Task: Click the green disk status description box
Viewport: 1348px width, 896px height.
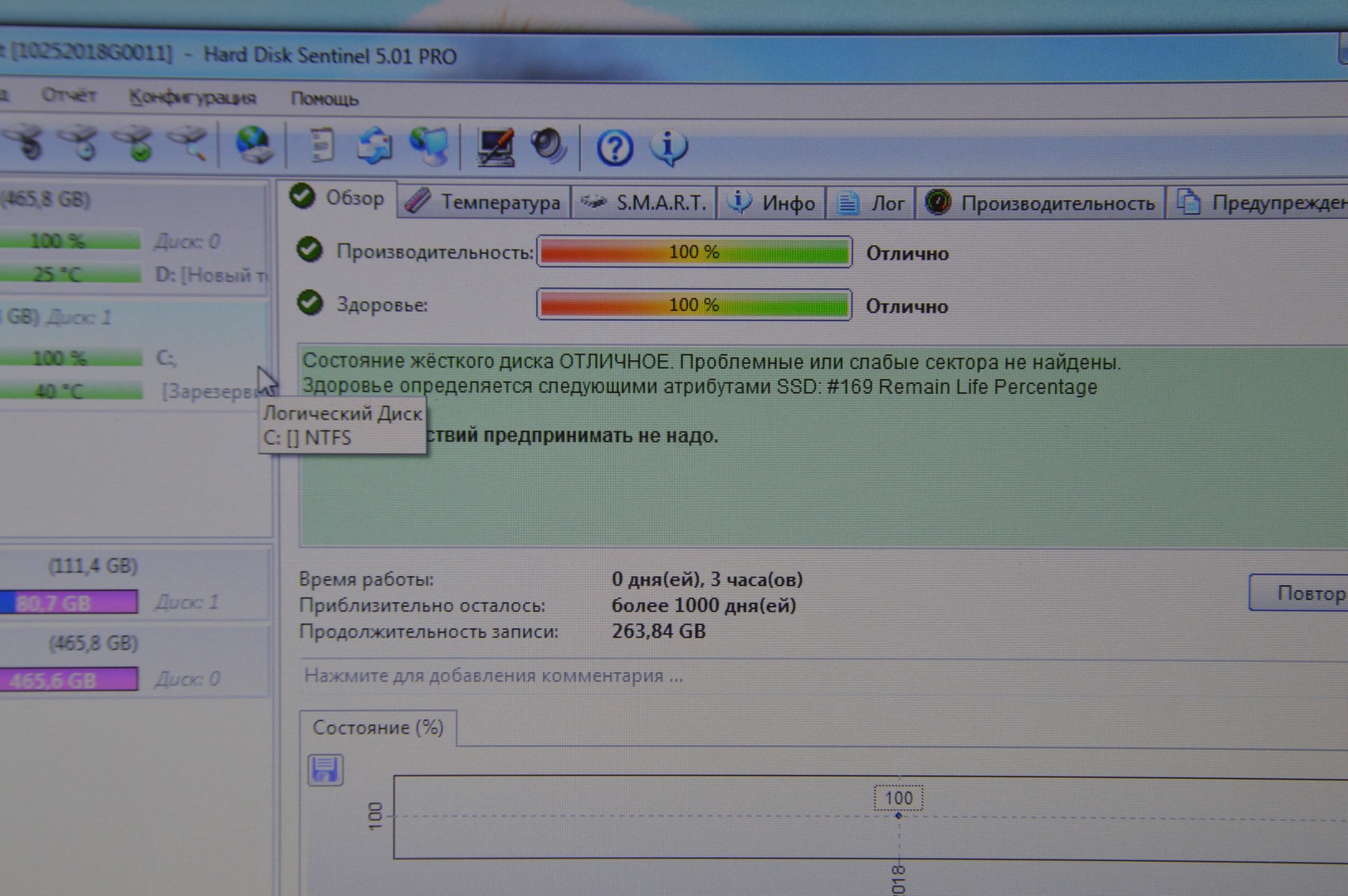Action: point(823,446)
